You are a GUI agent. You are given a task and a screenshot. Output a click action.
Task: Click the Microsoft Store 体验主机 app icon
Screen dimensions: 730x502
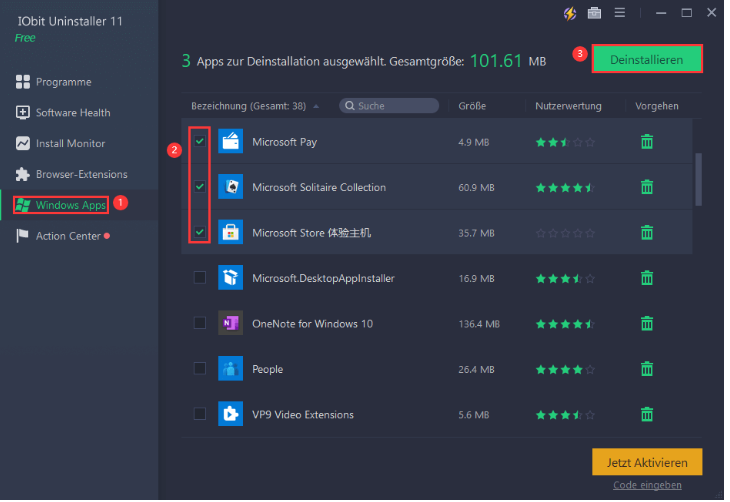point(230,232)
